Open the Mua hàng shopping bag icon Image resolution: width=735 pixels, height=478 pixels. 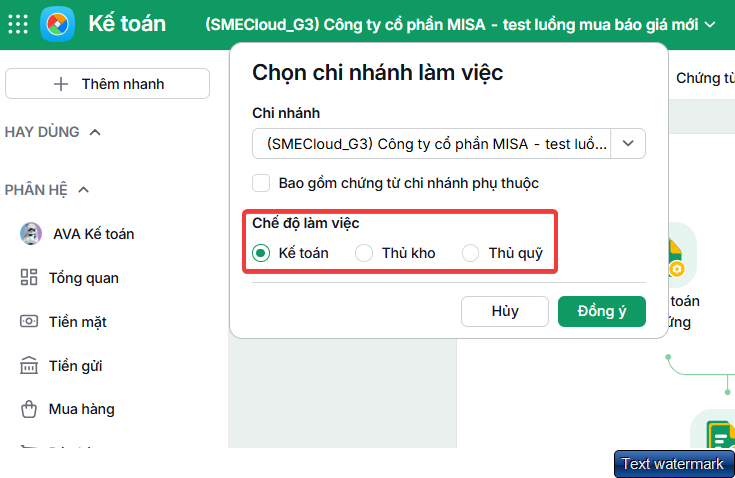(x=29, y=409)
